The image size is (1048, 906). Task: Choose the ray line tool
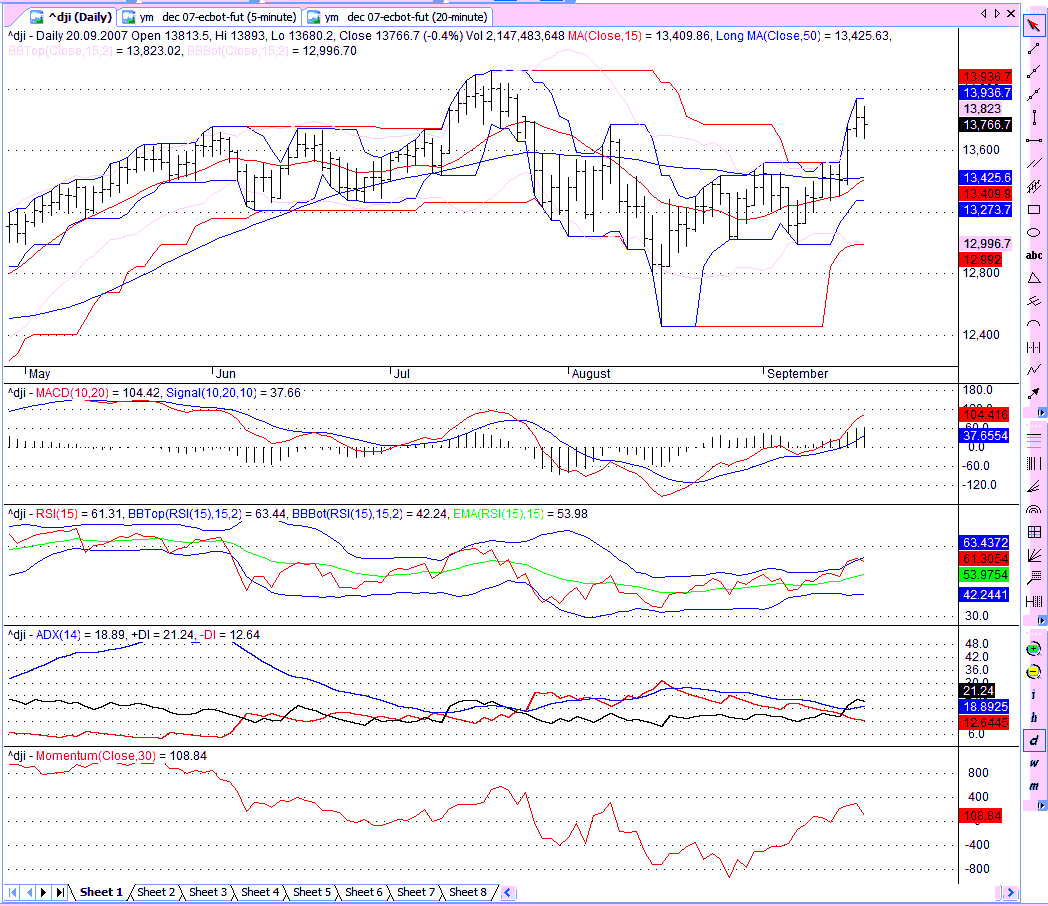1034,71
